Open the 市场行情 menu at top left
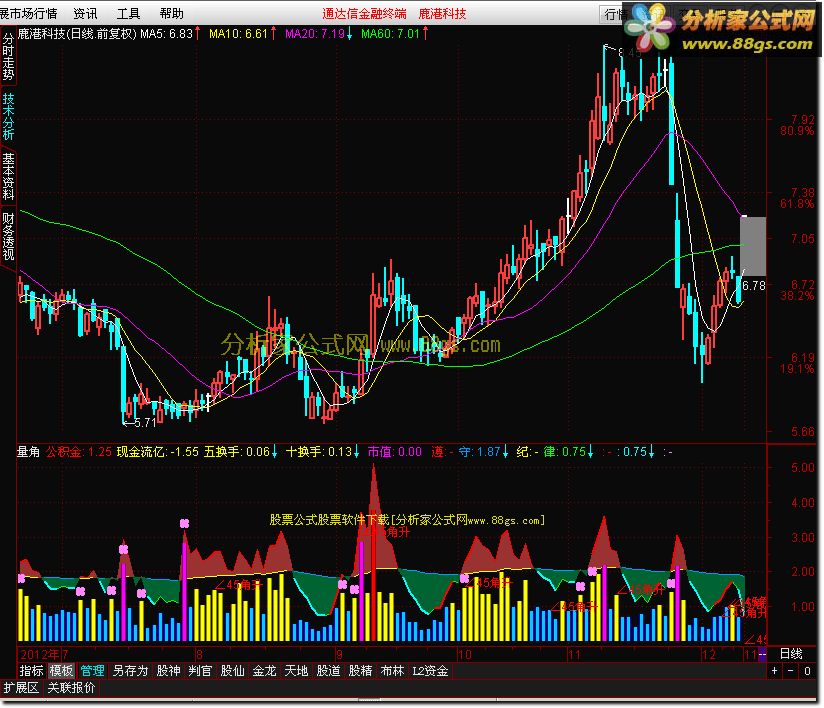This screenshot has width=824, height=708. point(28,13)
